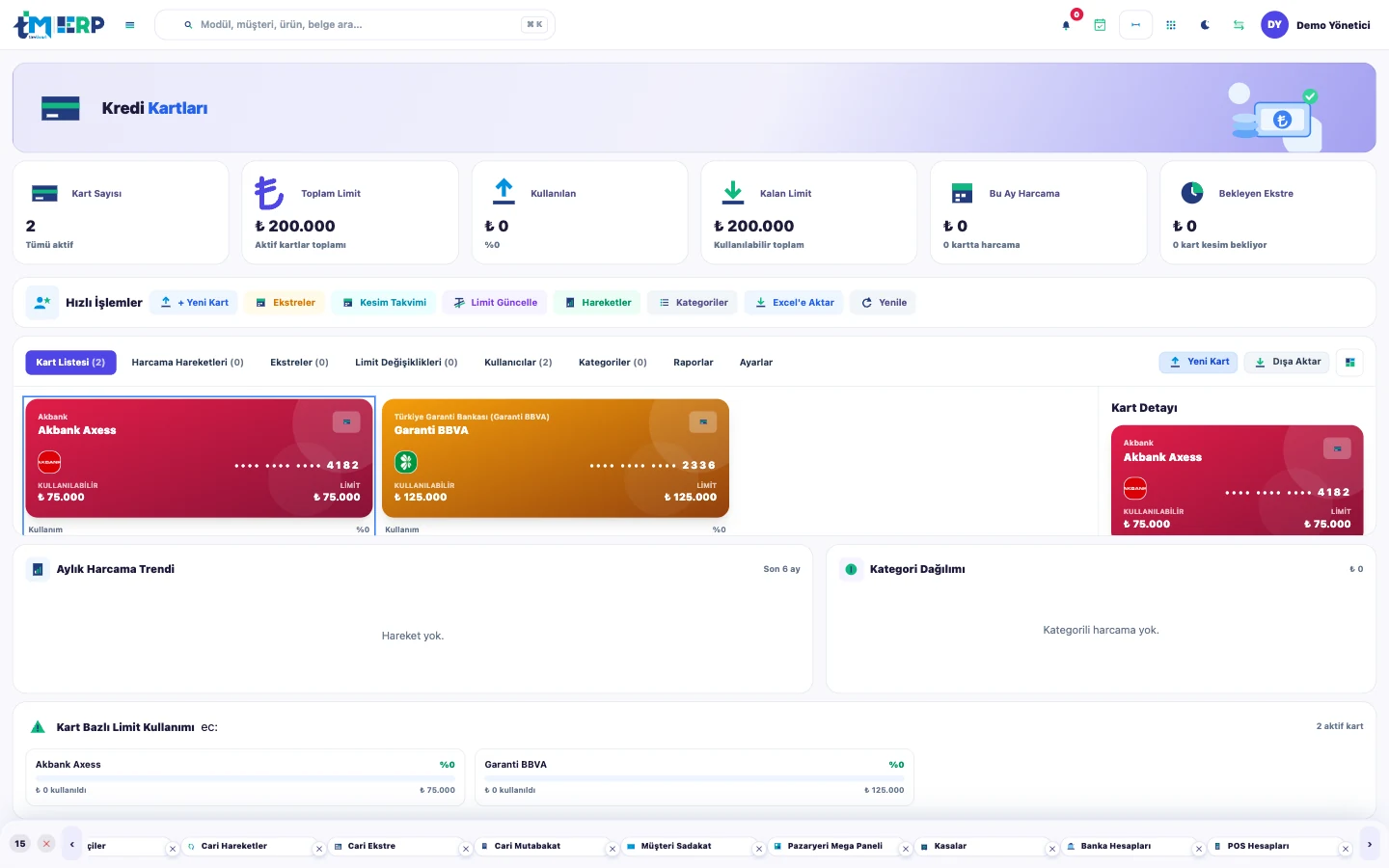1389x868 pixels.
Task: Refresh with the Yenile button
Action: 884,303
